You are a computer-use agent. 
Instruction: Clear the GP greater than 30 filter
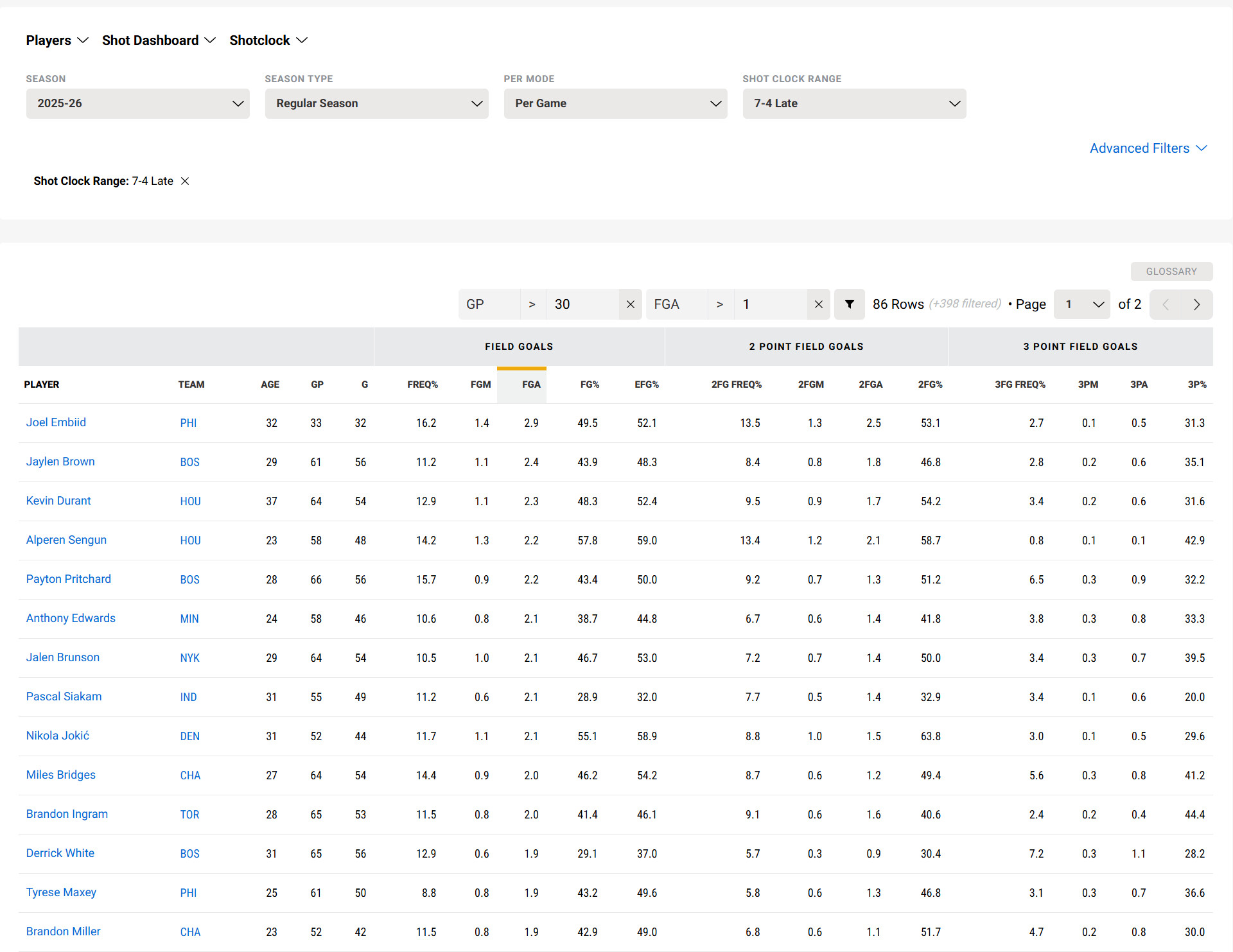[x=630, y=304]
